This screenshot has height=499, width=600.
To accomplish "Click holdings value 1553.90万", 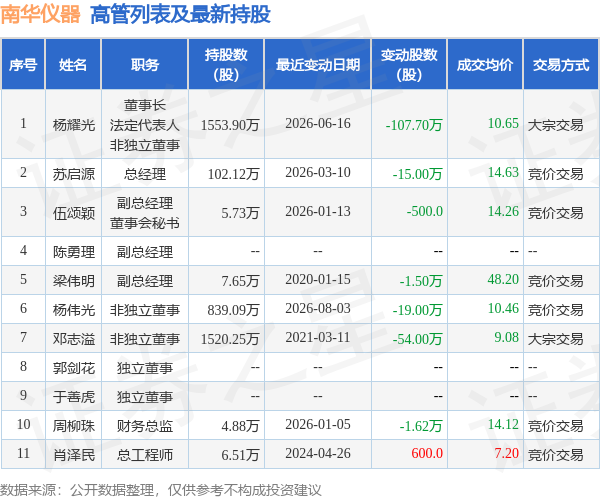I will coord(230,125).
